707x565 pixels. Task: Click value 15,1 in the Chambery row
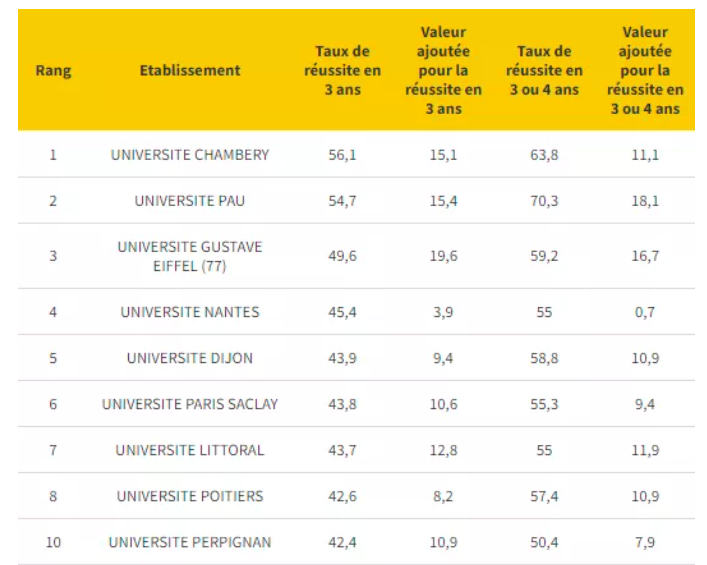tap(443, 155)
